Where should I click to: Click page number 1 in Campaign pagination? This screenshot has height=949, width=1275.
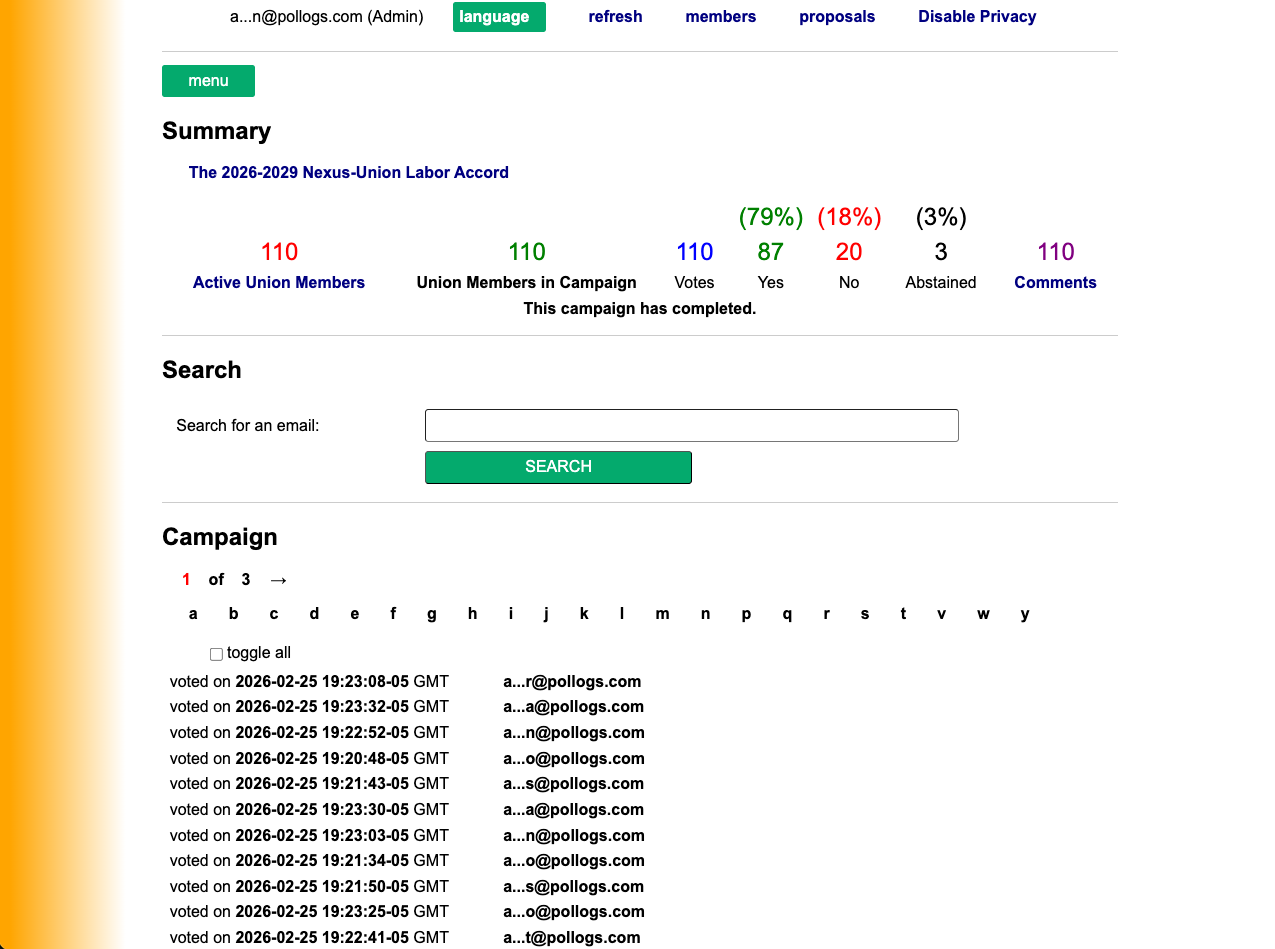(186, 580)
